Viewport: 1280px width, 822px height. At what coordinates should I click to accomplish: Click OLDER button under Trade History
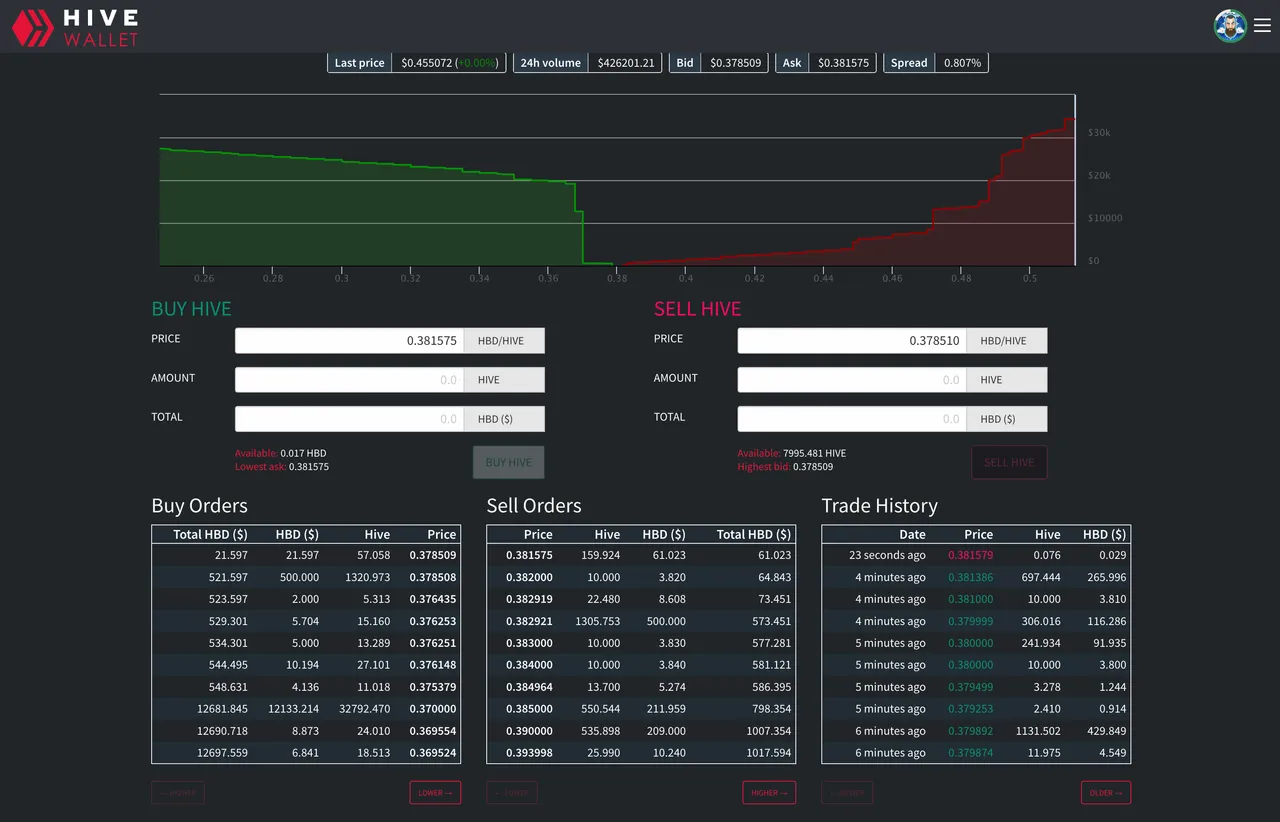coord(1105,793)
